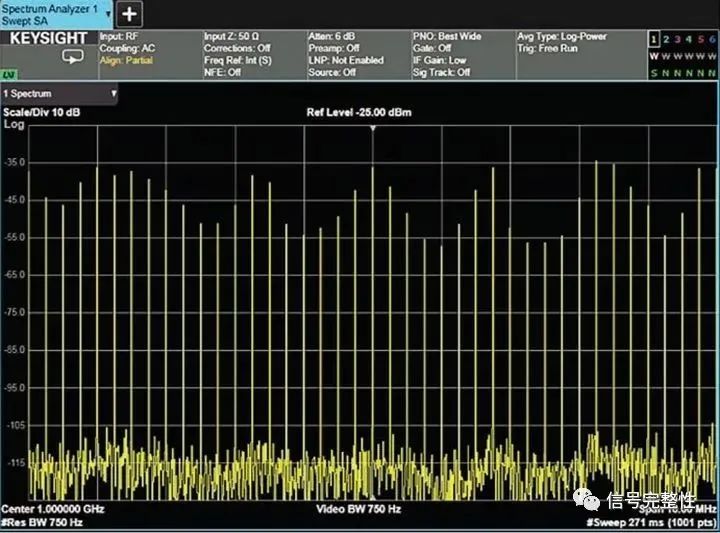Select trace number 6 in trace panel
Image resolution: width=720 pixels, height=533 pixels.
[711, 37]
